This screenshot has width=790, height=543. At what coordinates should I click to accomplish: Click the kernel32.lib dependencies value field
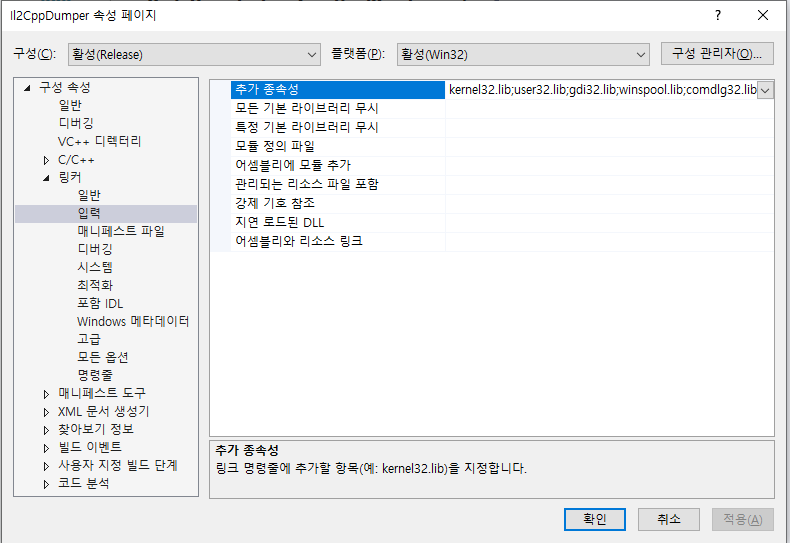pyautogui.click(x=602, y=90)
